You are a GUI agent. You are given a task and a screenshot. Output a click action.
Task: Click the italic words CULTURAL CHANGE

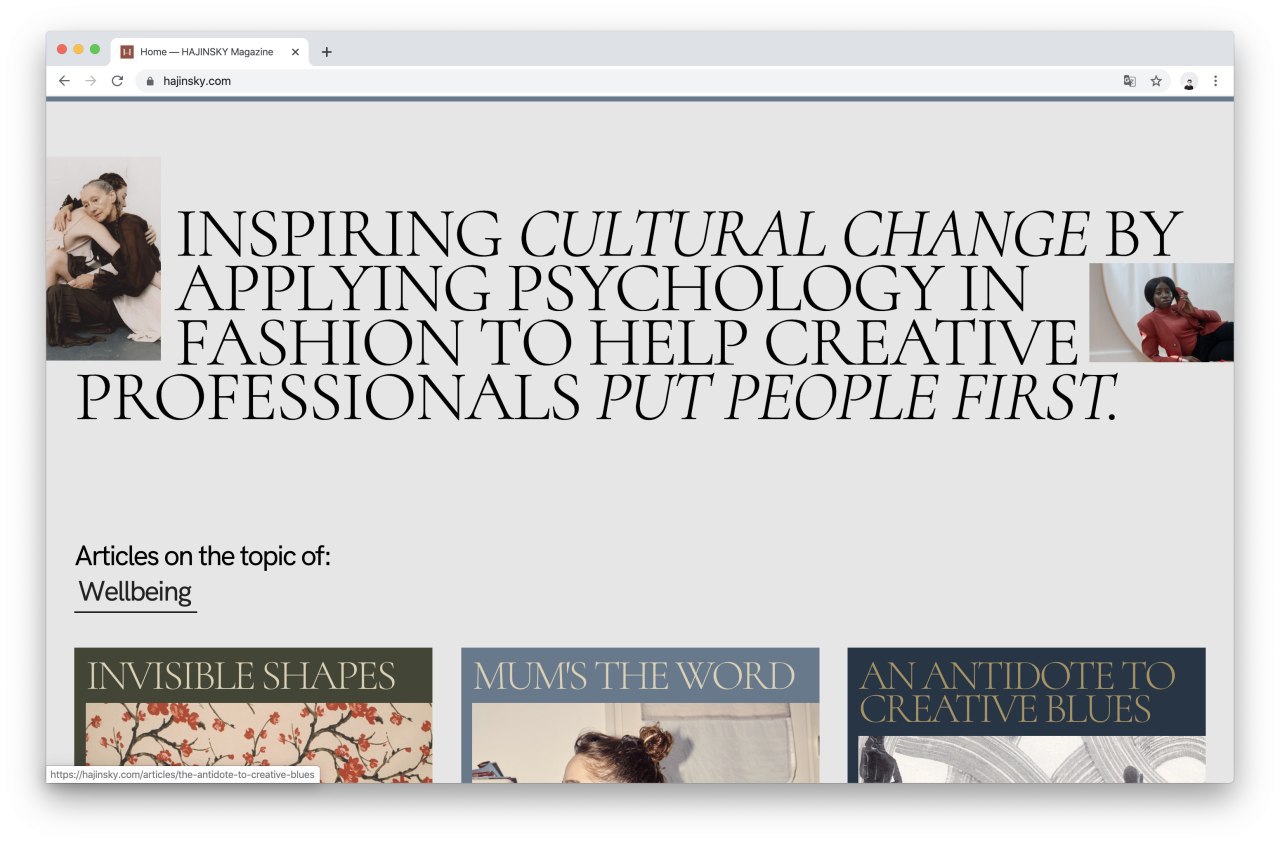[804, 236]
